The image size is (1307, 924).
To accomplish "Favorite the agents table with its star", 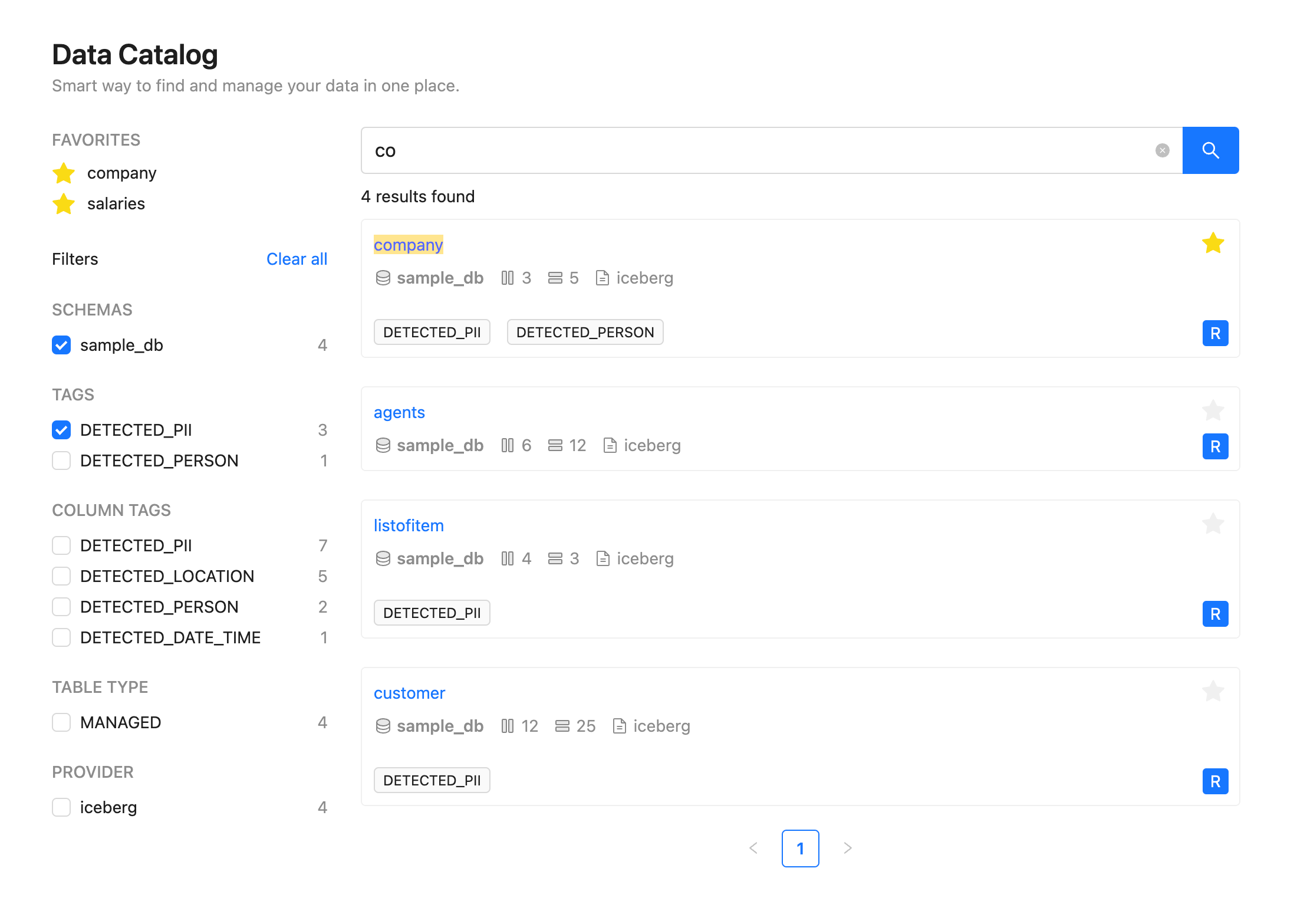I will [x=1213, y=410].
